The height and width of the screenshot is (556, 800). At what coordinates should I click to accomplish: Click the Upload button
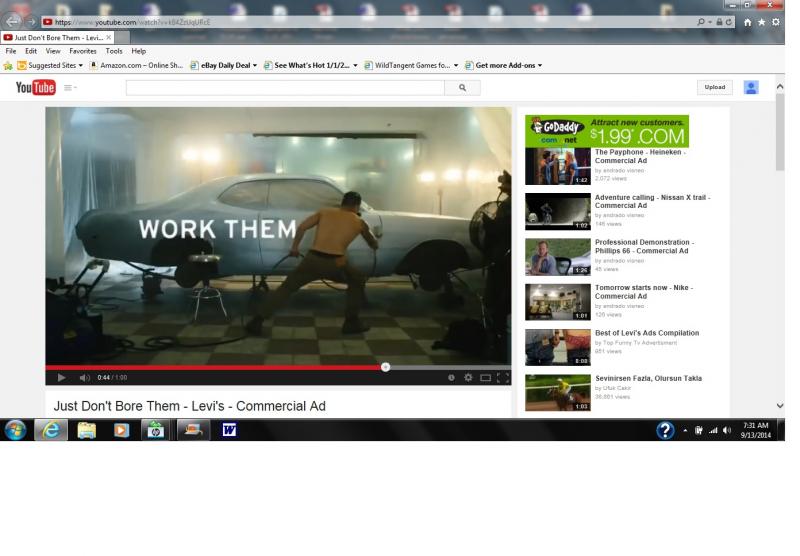click(715, 87)
